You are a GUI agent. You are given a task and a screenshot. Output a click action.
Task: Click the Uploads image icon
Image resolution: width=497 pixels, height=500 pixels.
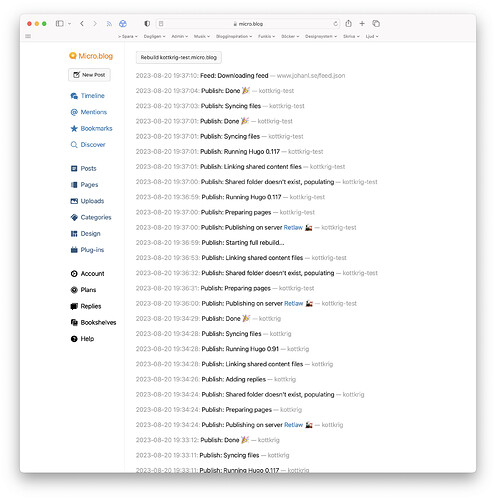[x=74, y=201]
